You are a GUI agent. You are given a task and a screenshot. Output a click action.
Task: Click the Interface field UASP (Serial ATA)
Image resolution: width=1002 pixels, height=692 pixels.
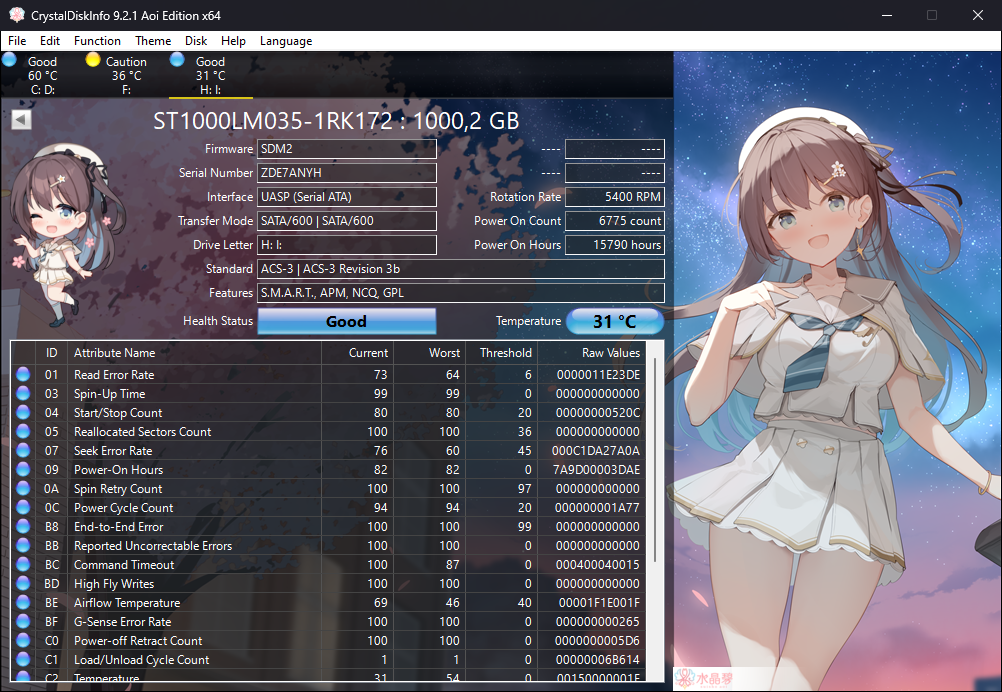(347, 197)
